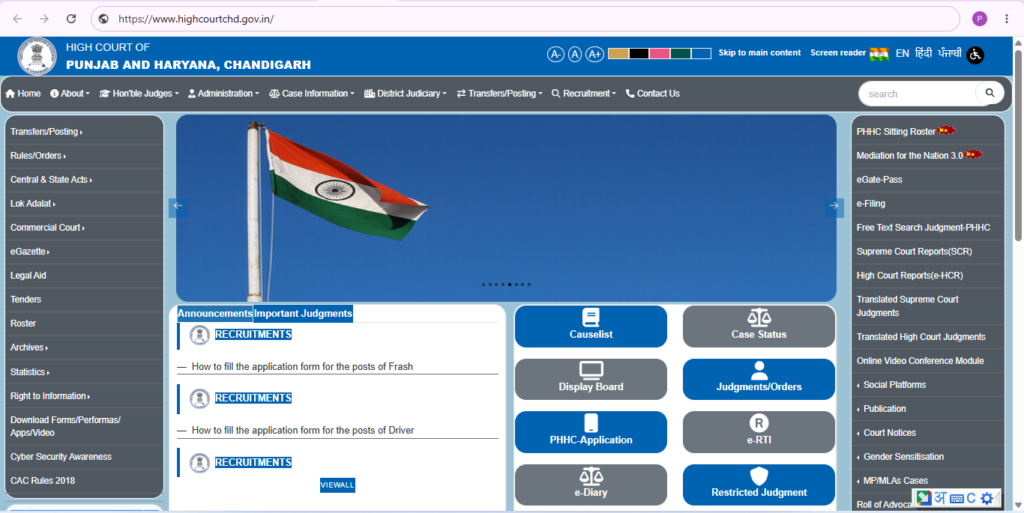This screenshot has height=513, width=1024.
Task: Click the site search input field
Action: pyautogui.click(x=918, y=94)
